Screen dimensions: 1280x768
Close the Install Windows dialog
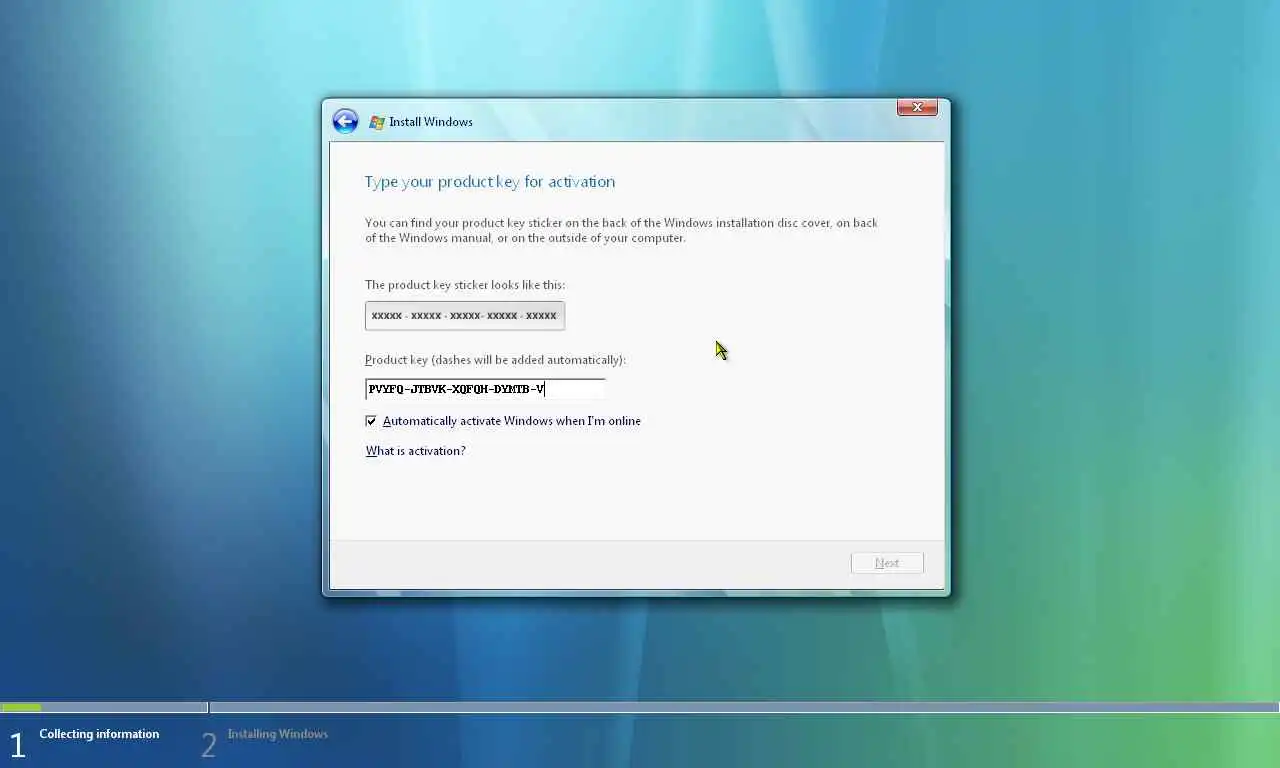coord(917,107)
